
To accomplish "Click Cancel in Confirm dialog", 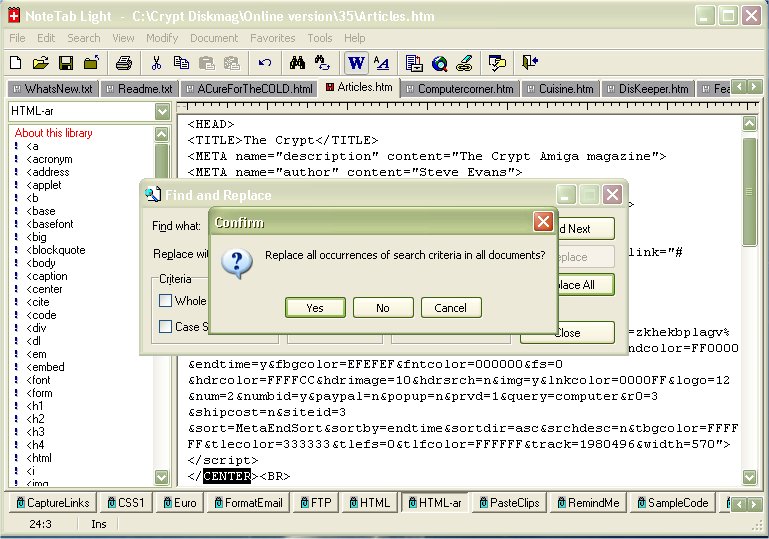I will click(x=450, y=308).
